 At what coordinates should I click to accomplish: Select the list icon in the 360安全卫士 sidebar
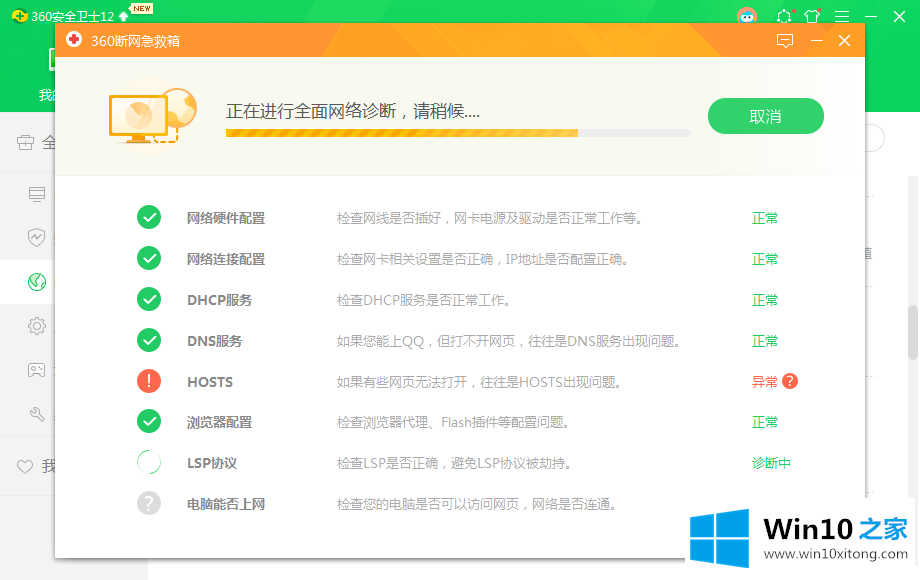click(37, 194)
